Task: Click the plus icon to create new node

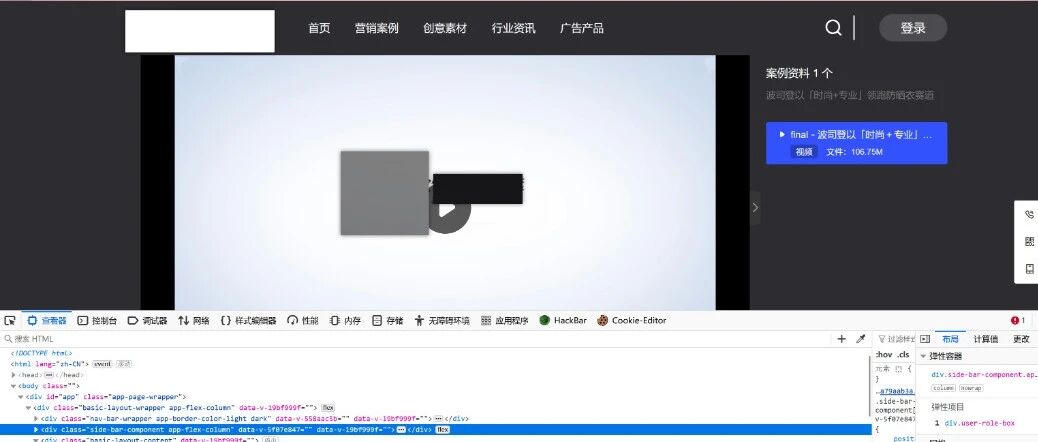Action: point(841,339)
